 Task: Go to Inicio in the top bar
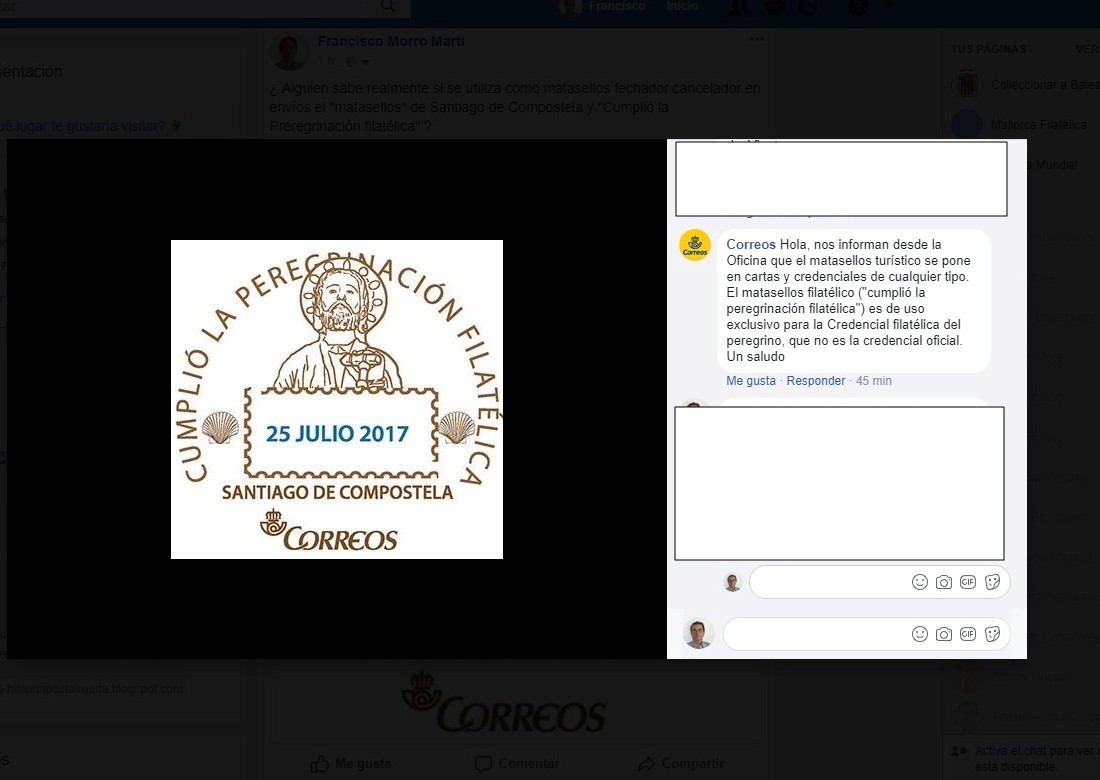click(682, 6)
